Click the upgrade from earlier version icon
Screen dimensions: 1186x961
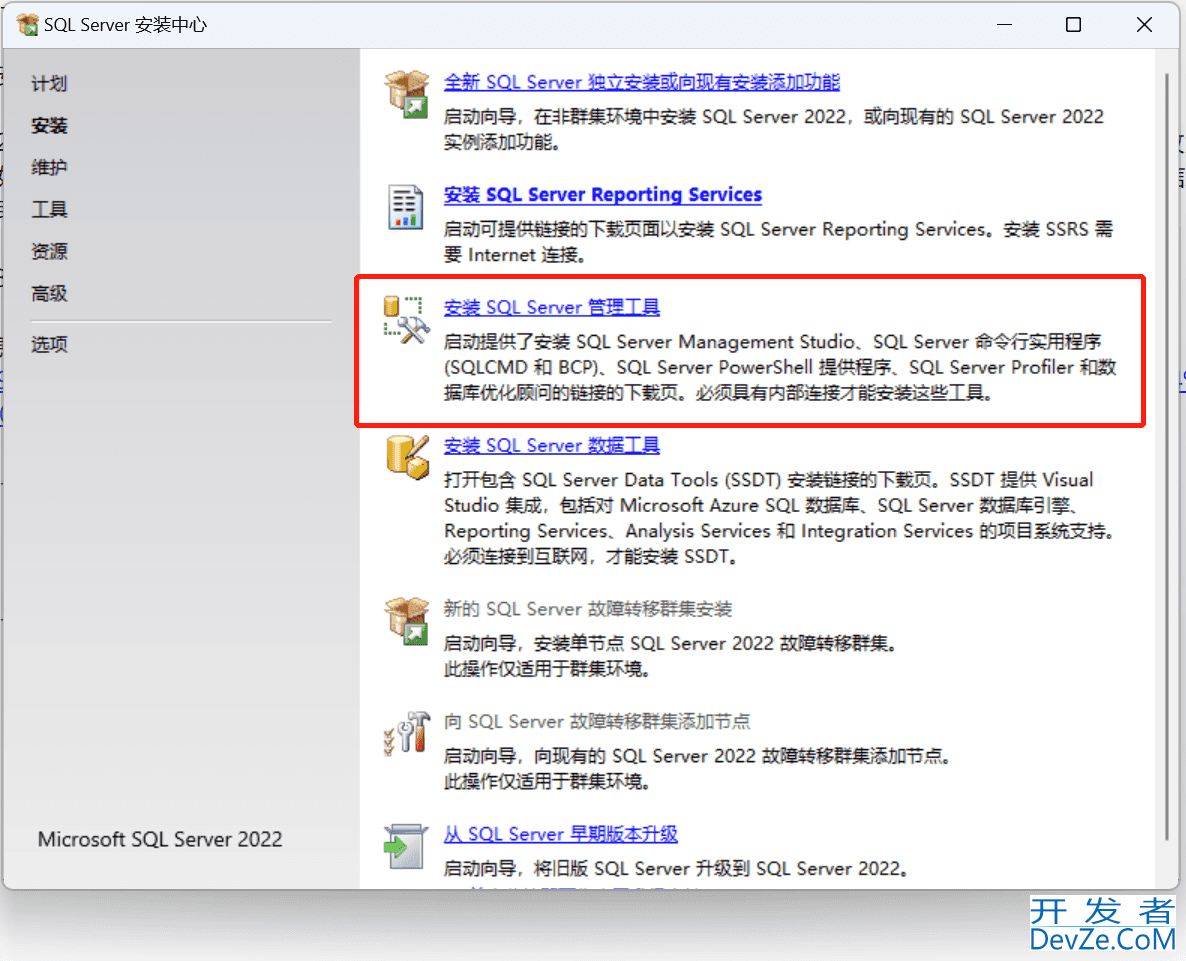click(x=405, y=847)
